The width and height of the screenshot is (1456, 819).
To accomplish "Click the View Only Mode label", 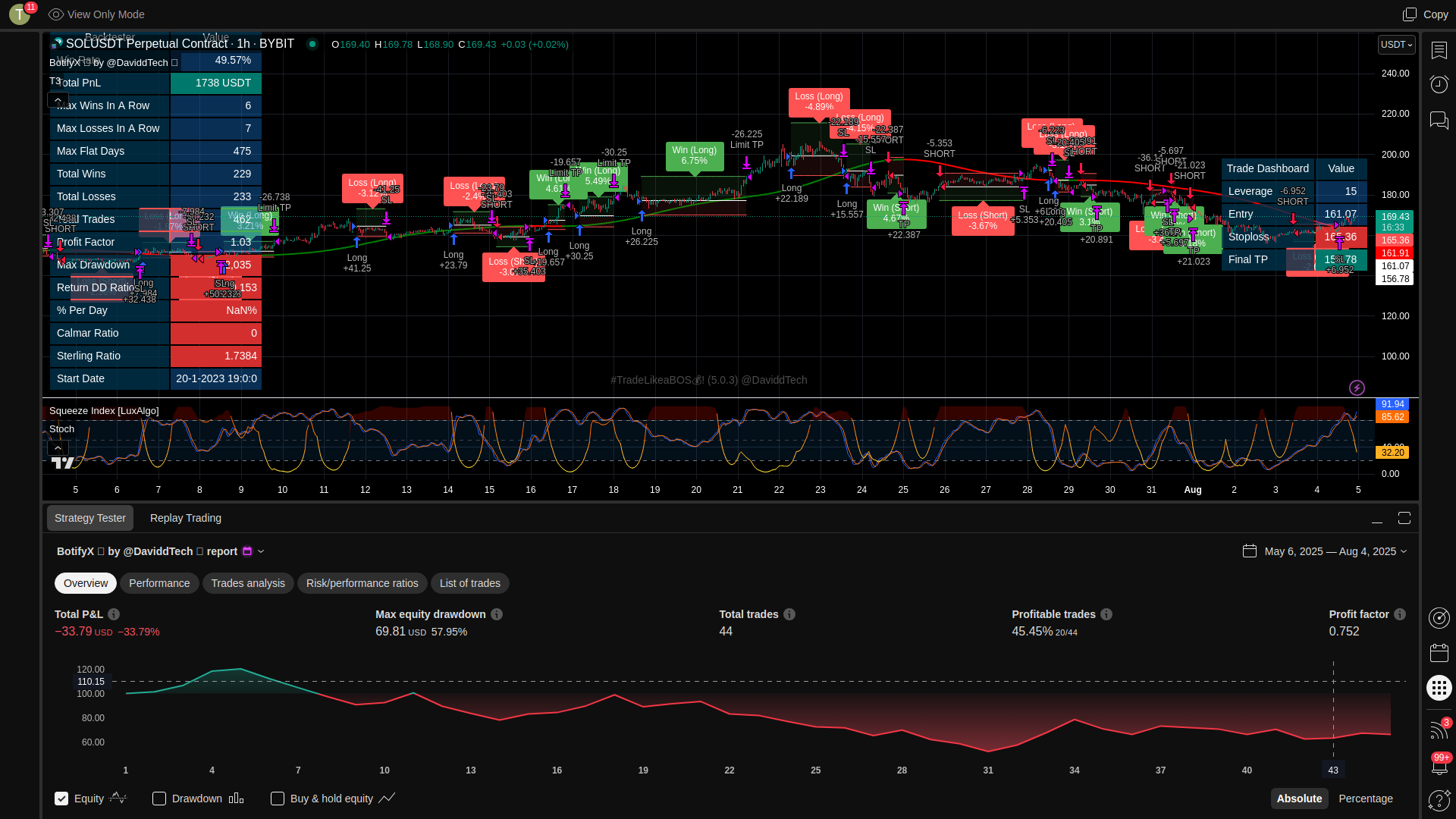I will click(x=105, y=14).
